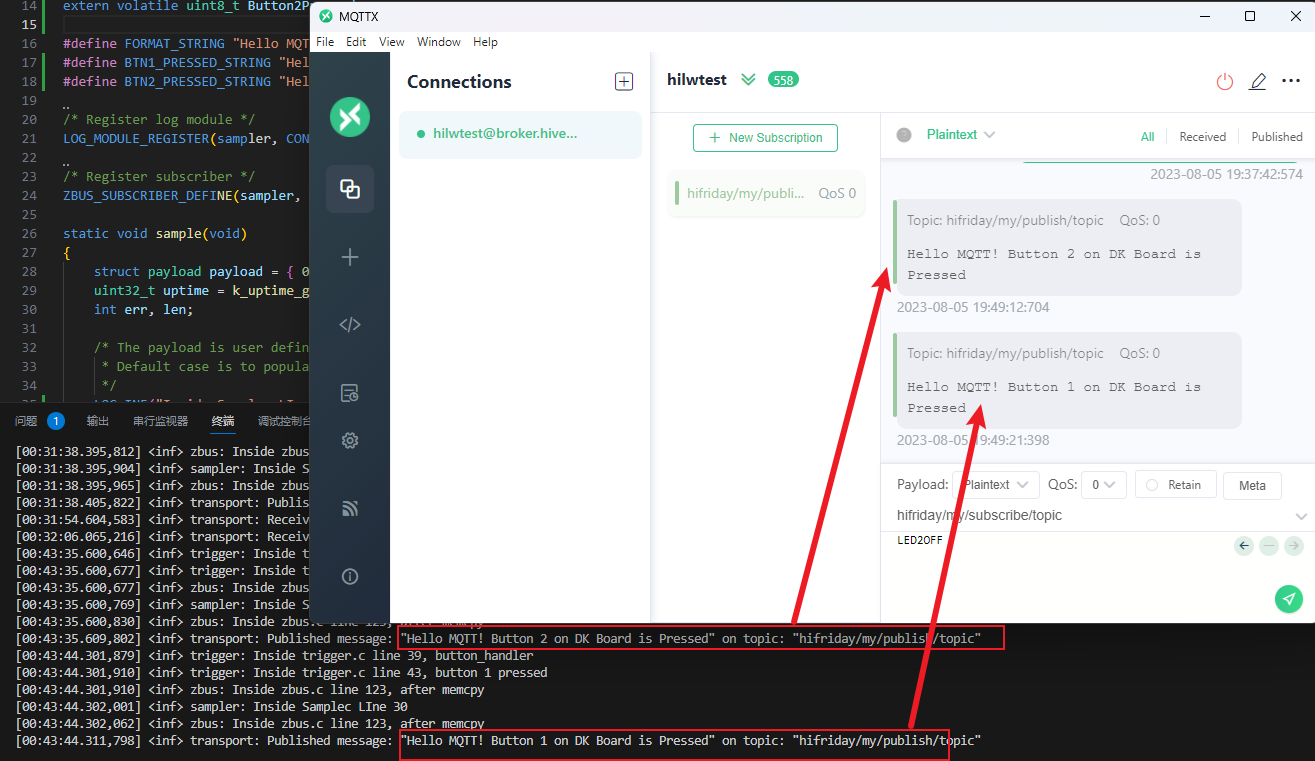Screen dimensions: 1315x761
Task: Click the button 1 pressed terminal log line
Action: click(281, 673)
